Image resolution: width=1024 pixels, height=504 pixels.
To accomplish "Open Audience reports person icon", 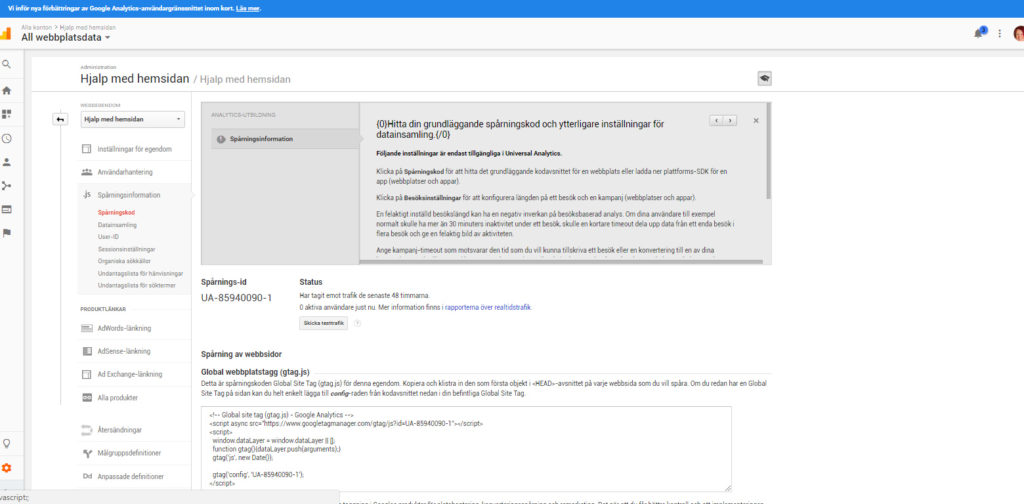I will [7, 162].
